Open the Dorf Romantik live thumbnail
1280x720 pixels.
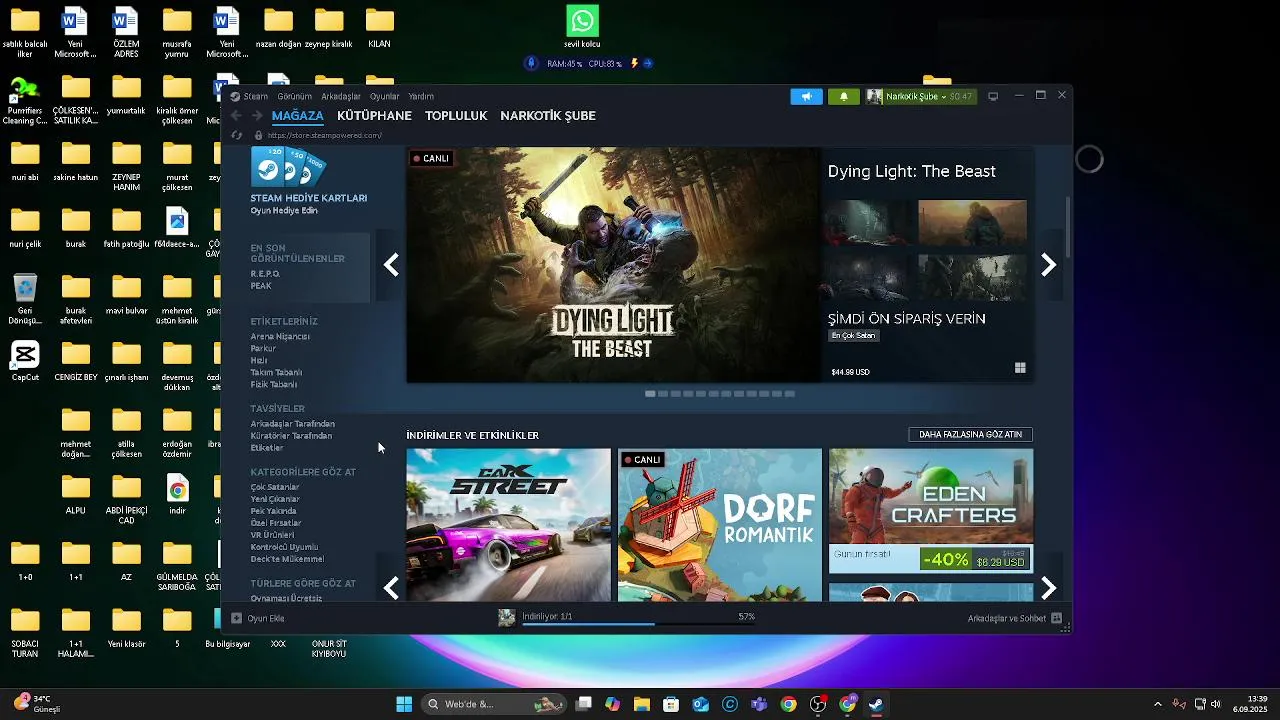720,525
